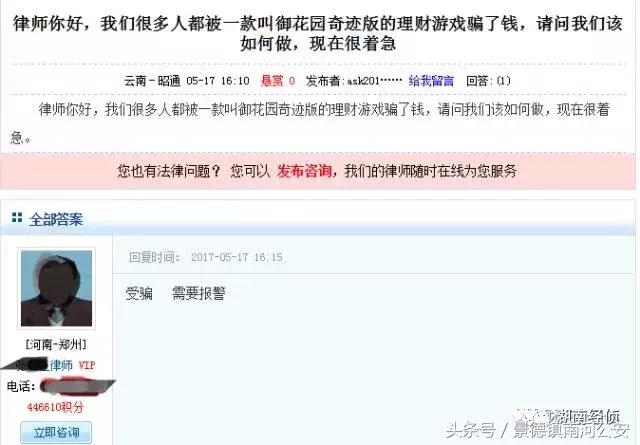The width and height of the screenshot is (640, 445).
Task: Click the 446610积分 points text
Action: tap(56, 407)
